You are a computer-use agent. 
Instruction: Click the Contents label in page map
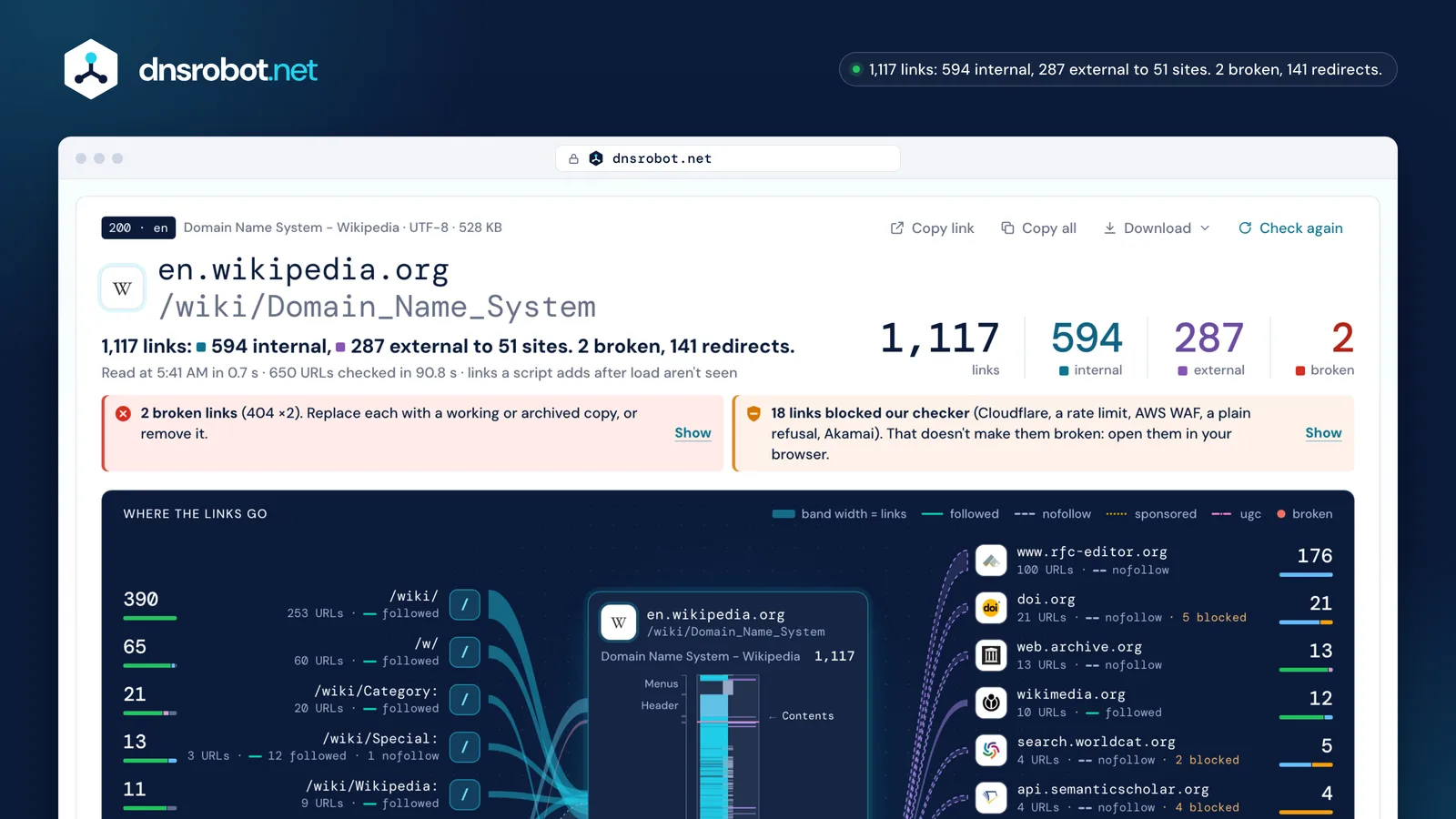point(807,716)
